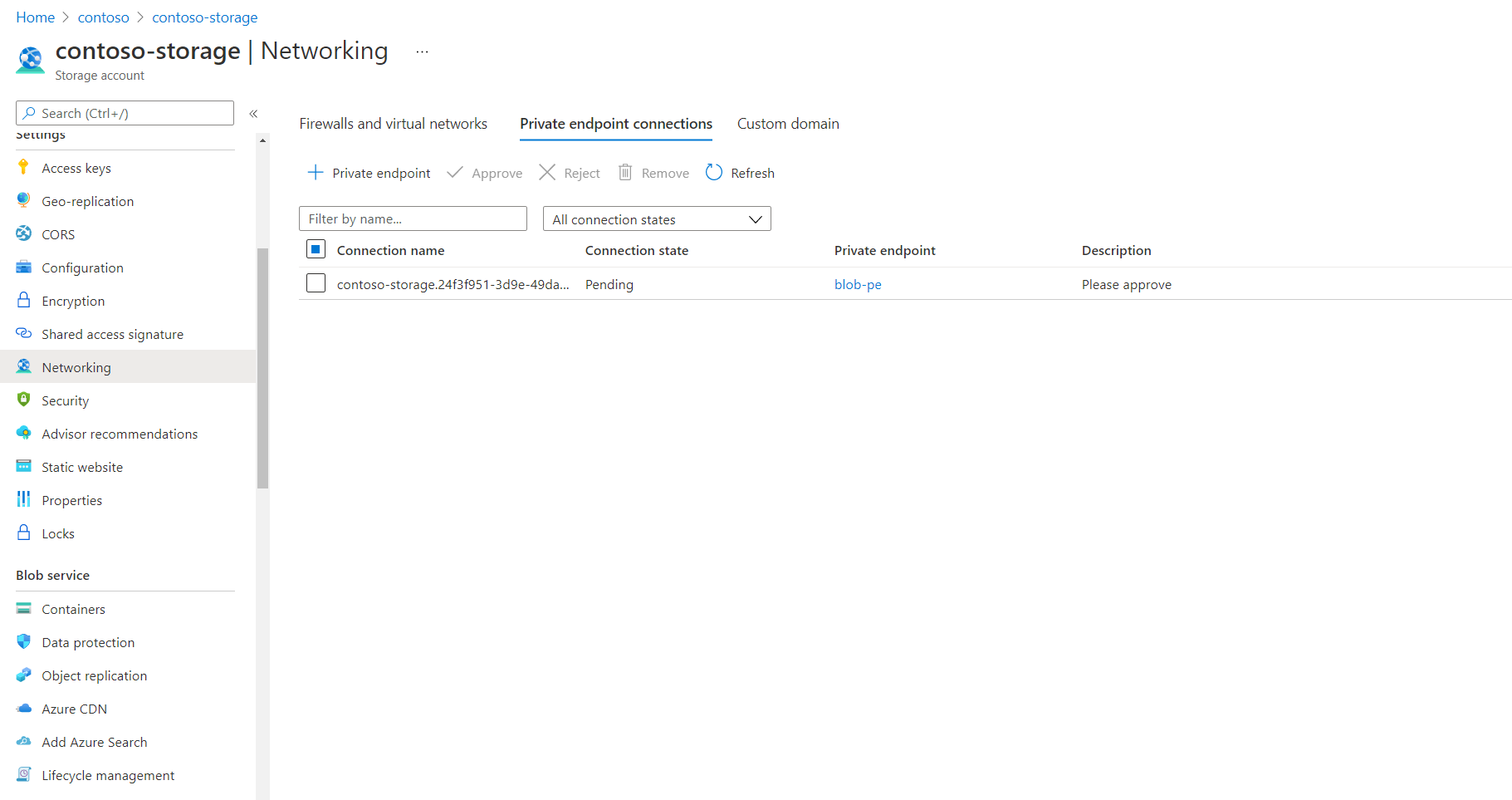Click the Blob service section heading
This screenshot has height=800, width=1512.
point(52,575)
